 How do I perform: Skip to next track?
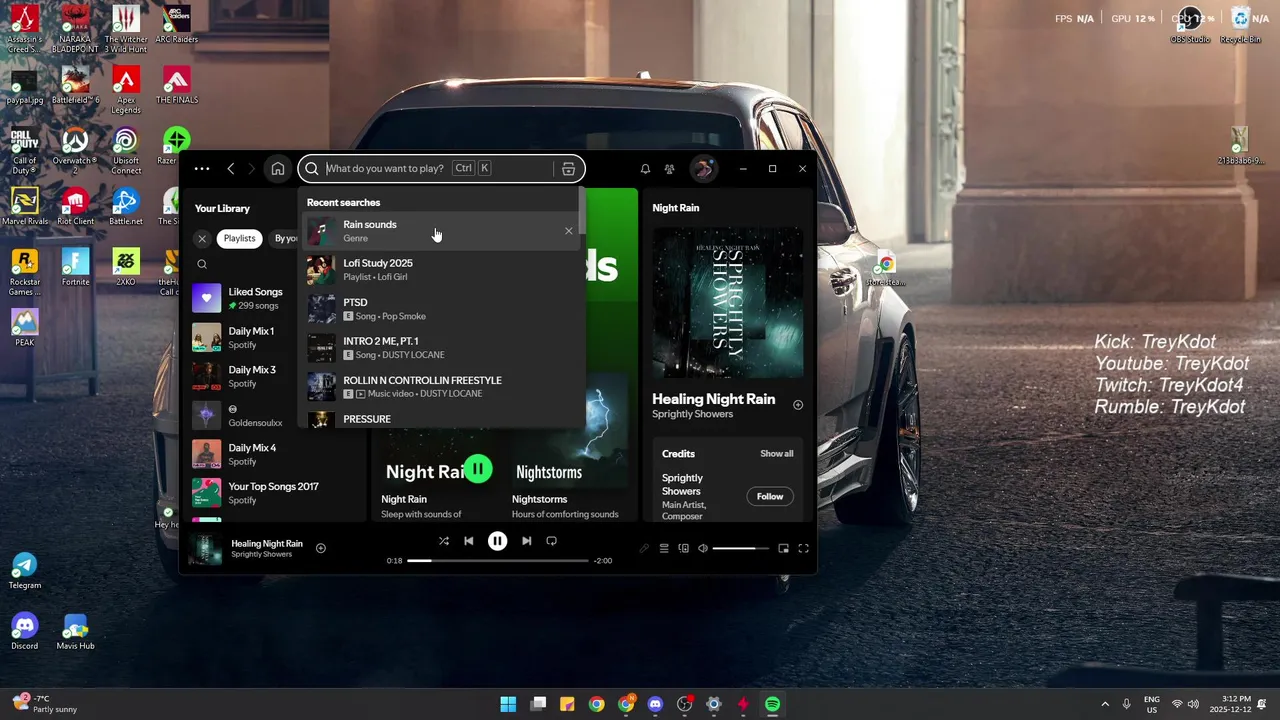tap(526, 541)
